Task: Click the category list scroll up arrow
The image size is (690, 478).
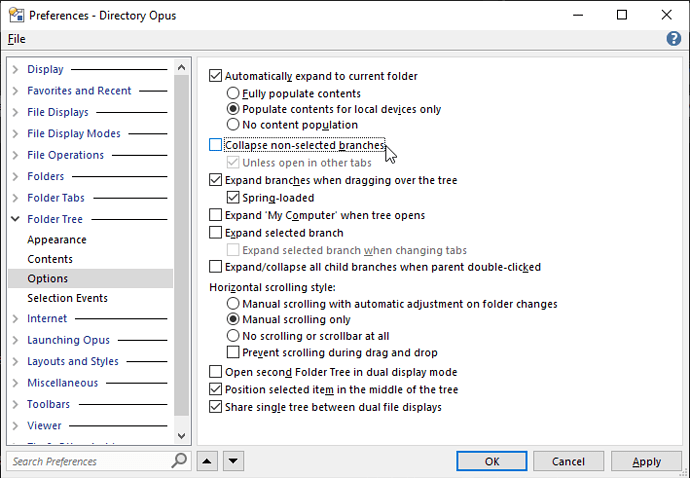Action: (x=181, y=67)
